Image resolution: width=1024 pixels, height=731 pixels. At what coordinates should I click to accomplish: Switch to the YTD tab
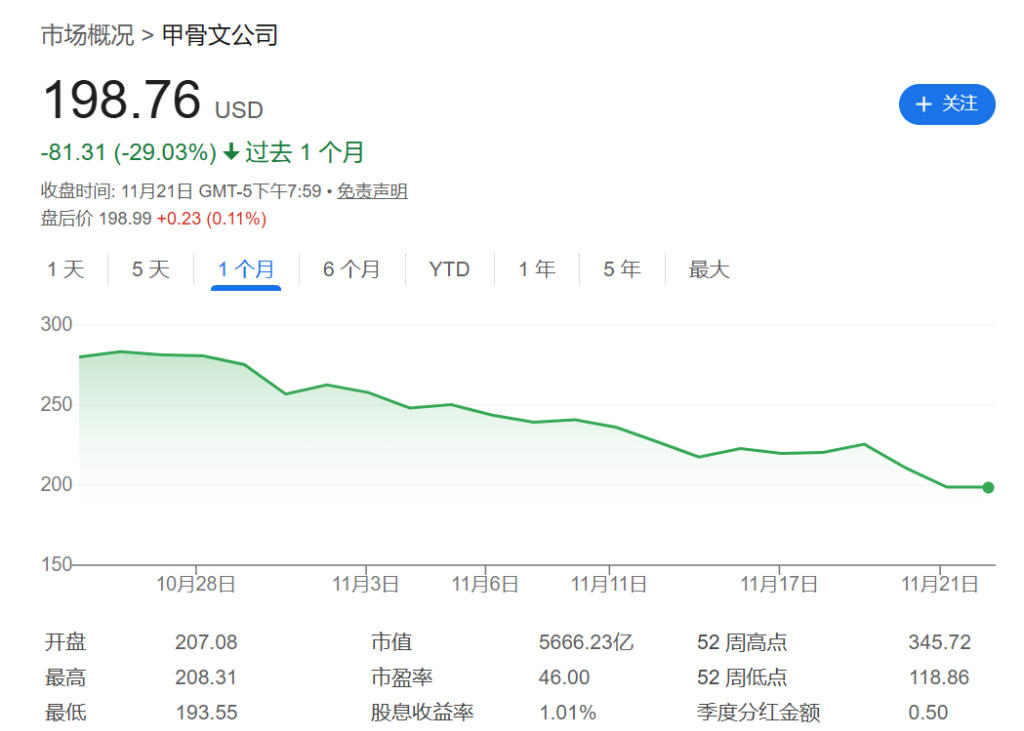(x=449, y=269)
